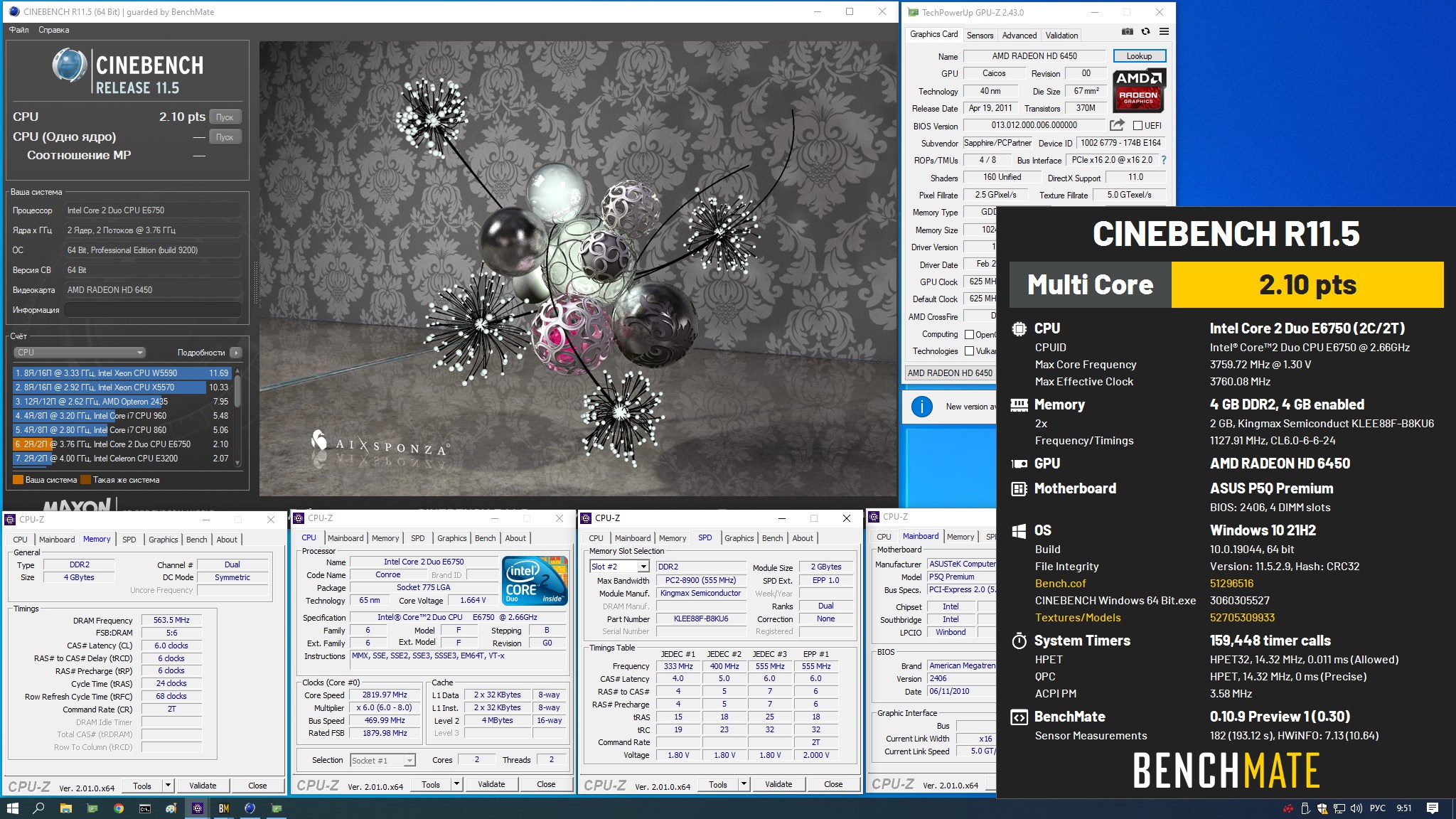The width and height of the screenshot is (1456, 819).
Task: Expand the Подробности details arrow
Action: [x=236, y=353]
